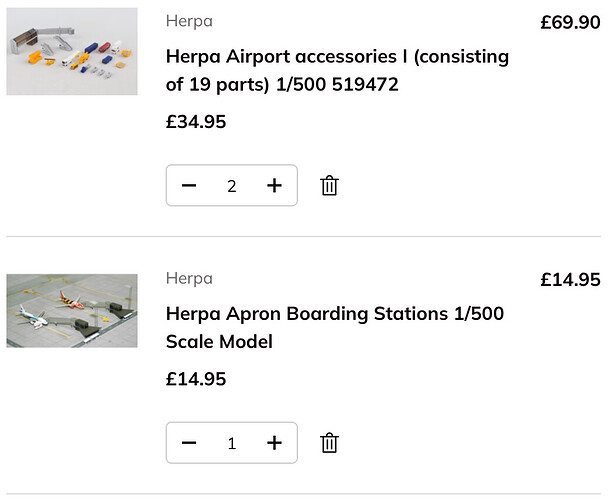This screenshot has width=610, height=500.
Task: Increase quantity of Apron Boarding Stations
Action: pos(274,443)
